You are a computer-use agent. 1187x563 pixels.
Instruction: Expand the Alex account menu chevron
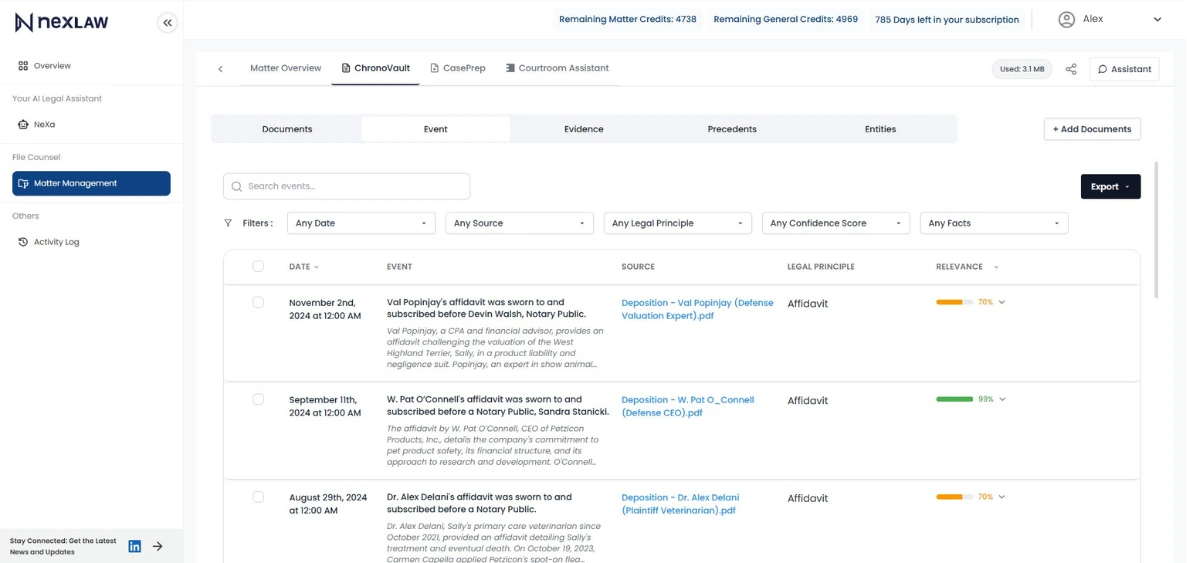(1157, 20)
